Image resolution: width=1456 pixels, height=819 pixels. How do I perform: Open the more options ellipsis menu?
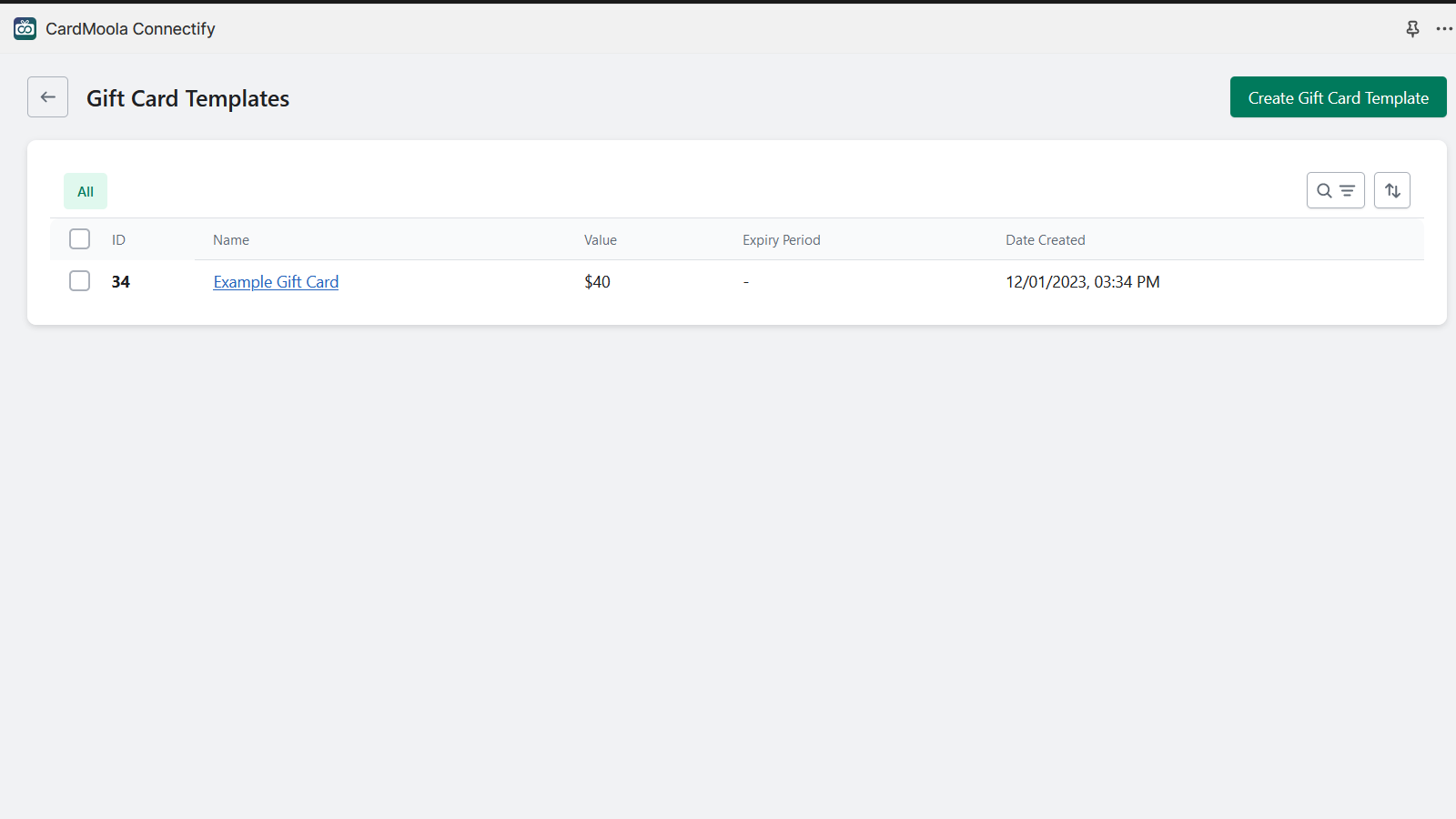point(1444,29)
